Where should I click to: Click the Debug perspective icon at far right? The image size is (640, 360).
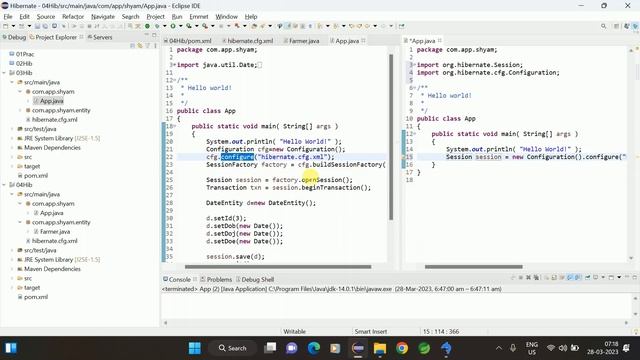click(x=636, y=26)
